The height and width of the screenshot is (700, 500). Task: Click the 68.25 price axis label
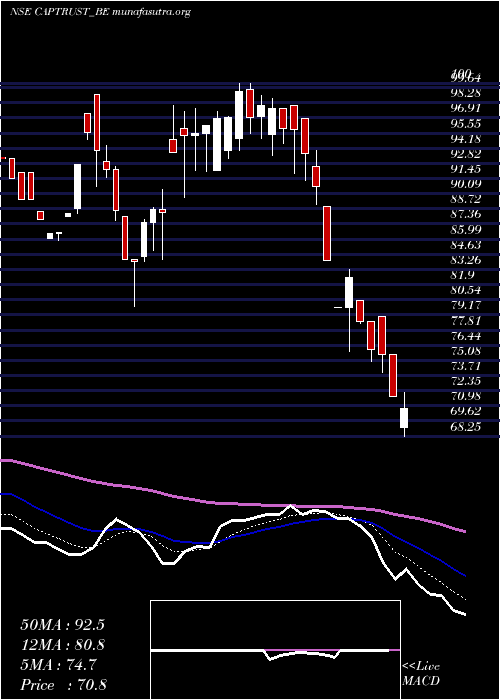point(466,427)
